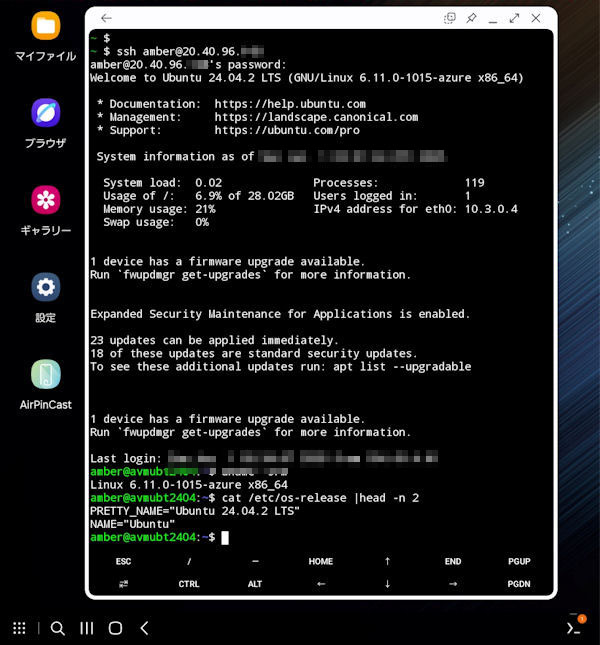Maximize the terminal window with the expand icon
Screen dimensions: 600x645
click(x=514, y=18)
